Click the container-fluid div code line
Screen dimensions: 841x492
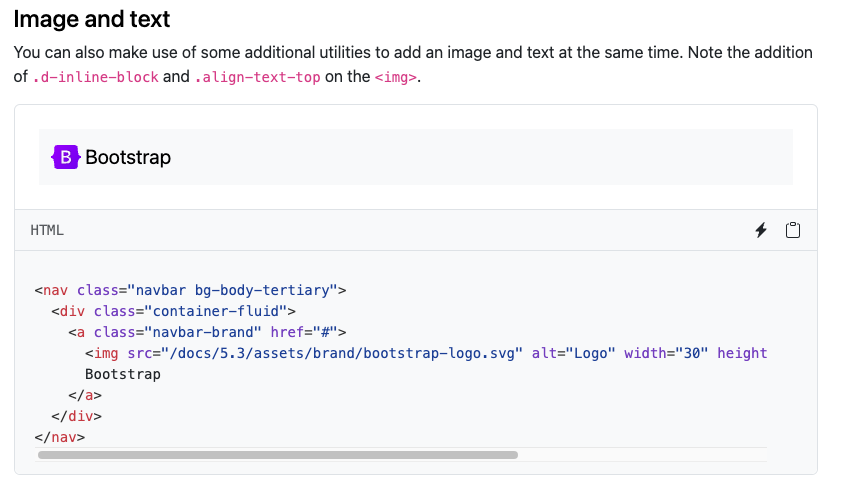173,311
